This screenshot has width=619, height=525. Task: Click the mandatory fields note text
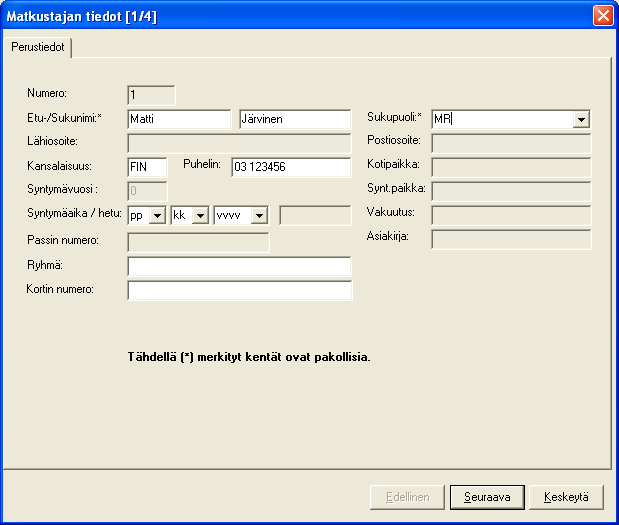(249, 357)
